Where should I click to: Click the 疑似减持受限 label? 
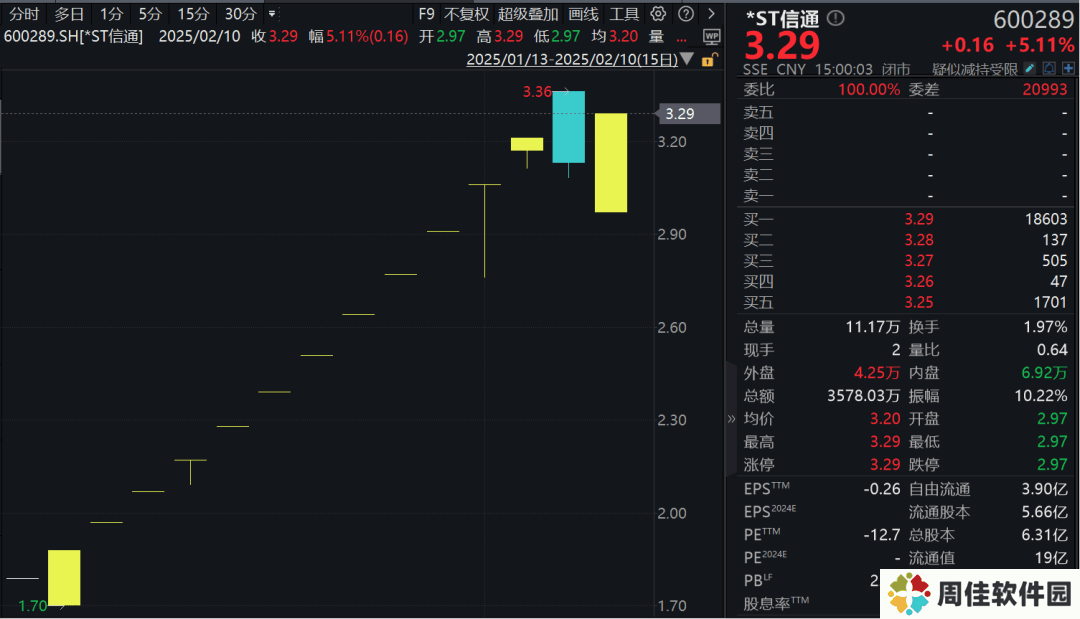[x=975, y=69]
